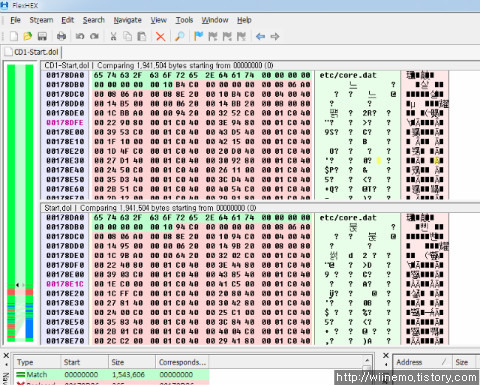Sort by the Start column header
The width and height of the screenshot is (480, 385).
[84, 362]
